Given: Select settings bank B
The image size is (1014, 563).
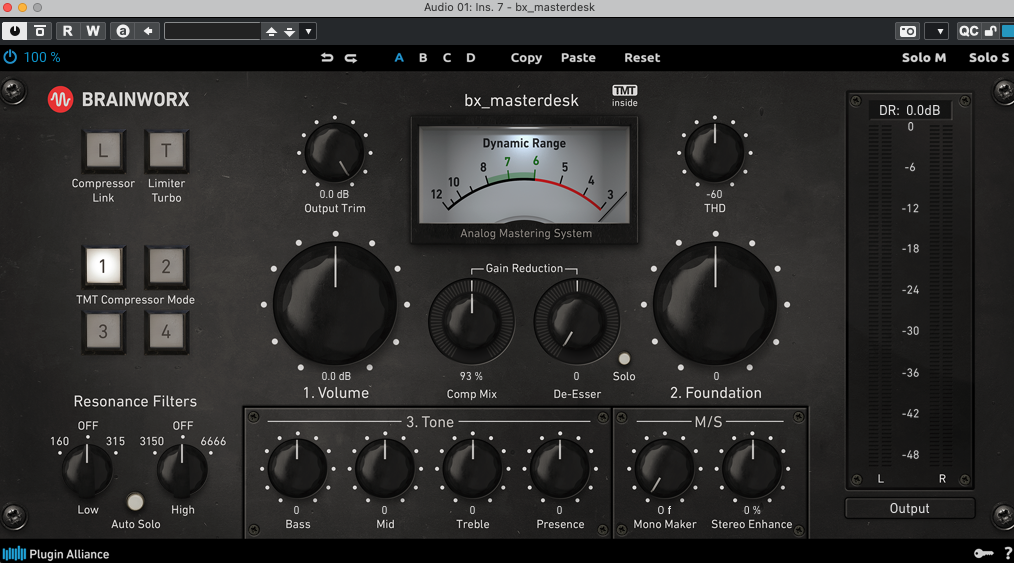Looking at the screenshot, I should click(423, 58).
